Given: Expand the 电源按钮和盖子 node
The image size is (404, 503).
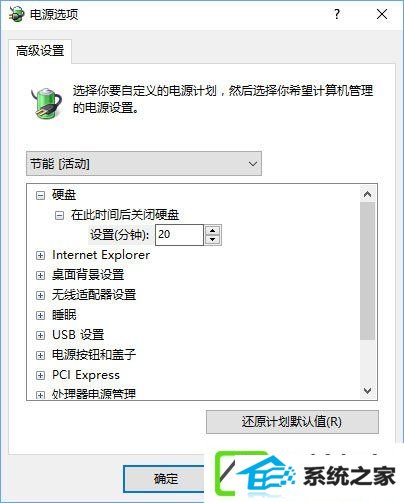Looking at the screenshot, I should (x=40, y=355).
